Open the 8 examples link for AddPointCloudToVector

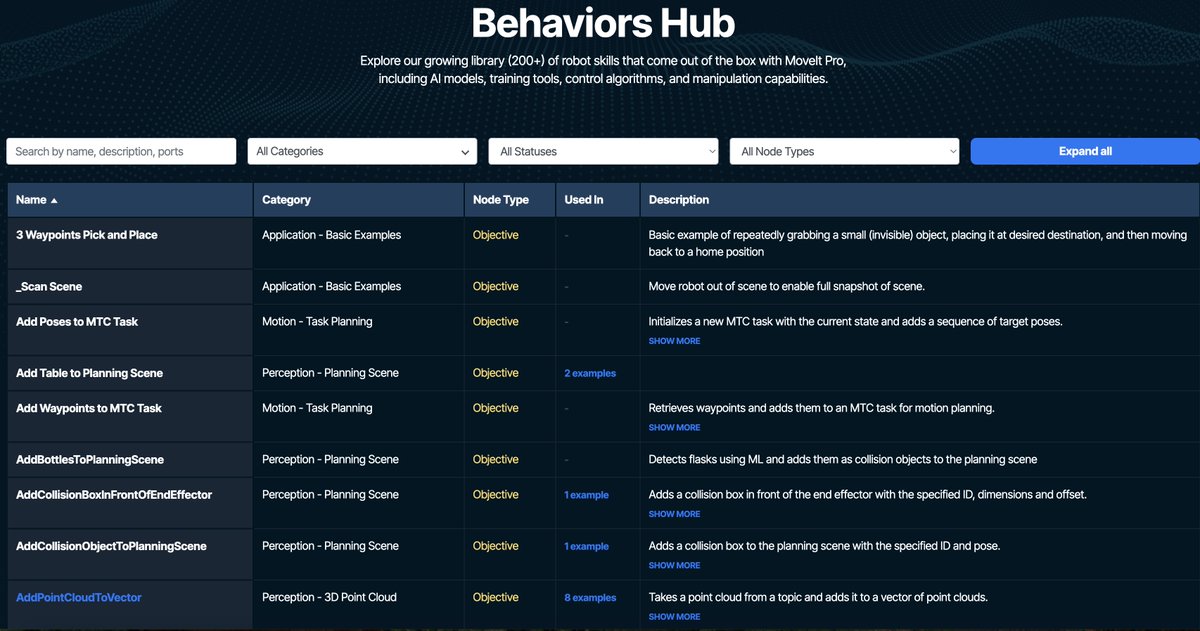click(590, 598)
